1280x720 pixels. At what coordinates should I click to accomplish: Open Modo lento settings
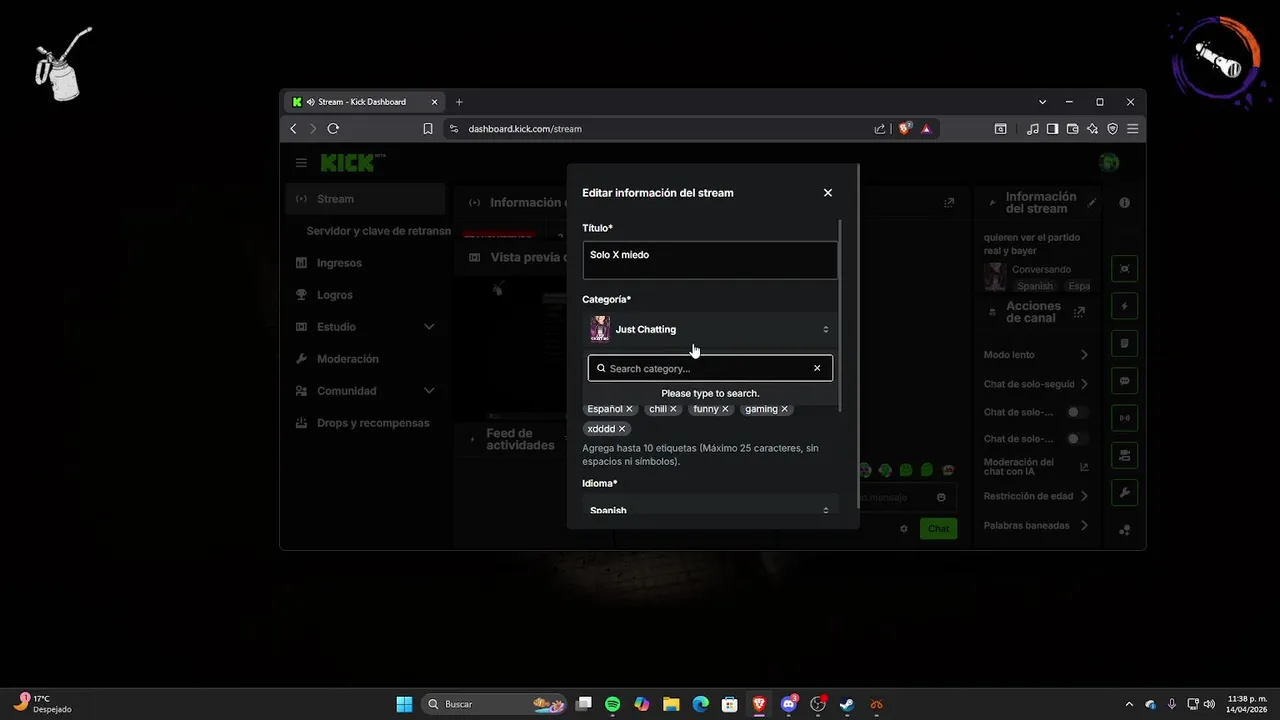[x=1036, y=355]
